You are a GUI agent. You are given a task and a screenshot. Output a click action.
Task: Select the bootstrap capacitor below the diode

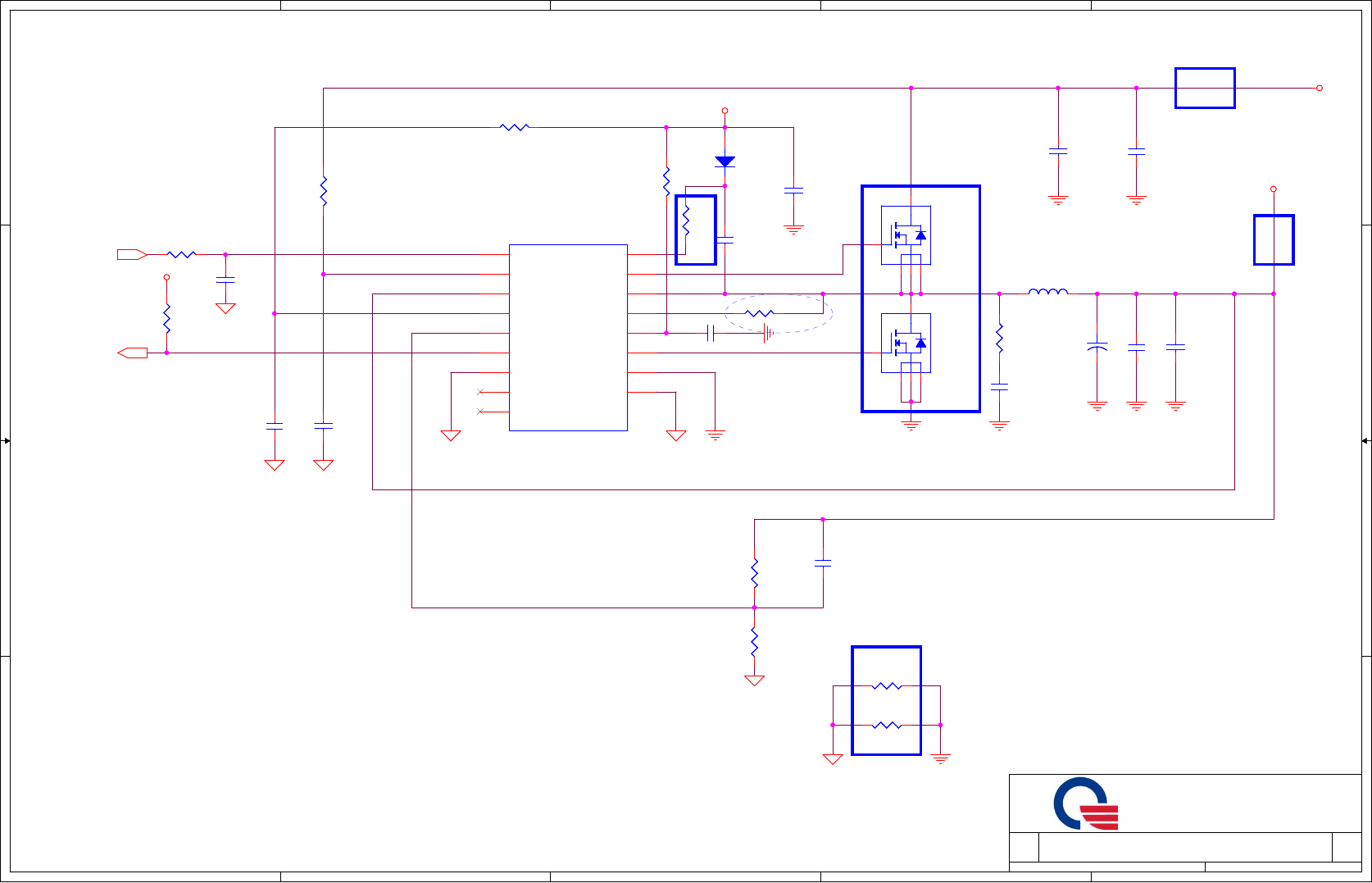coord(725,240)
